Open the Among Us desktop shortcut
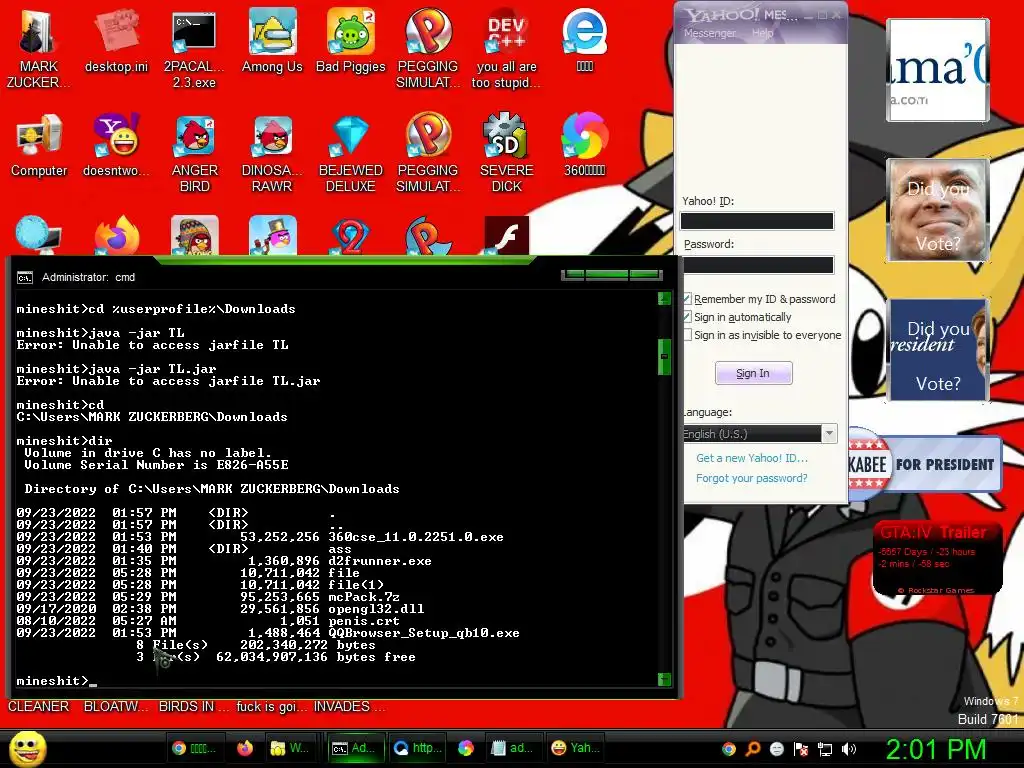The height and width of the screenshot is (768, 1024). tap(272, 40)
